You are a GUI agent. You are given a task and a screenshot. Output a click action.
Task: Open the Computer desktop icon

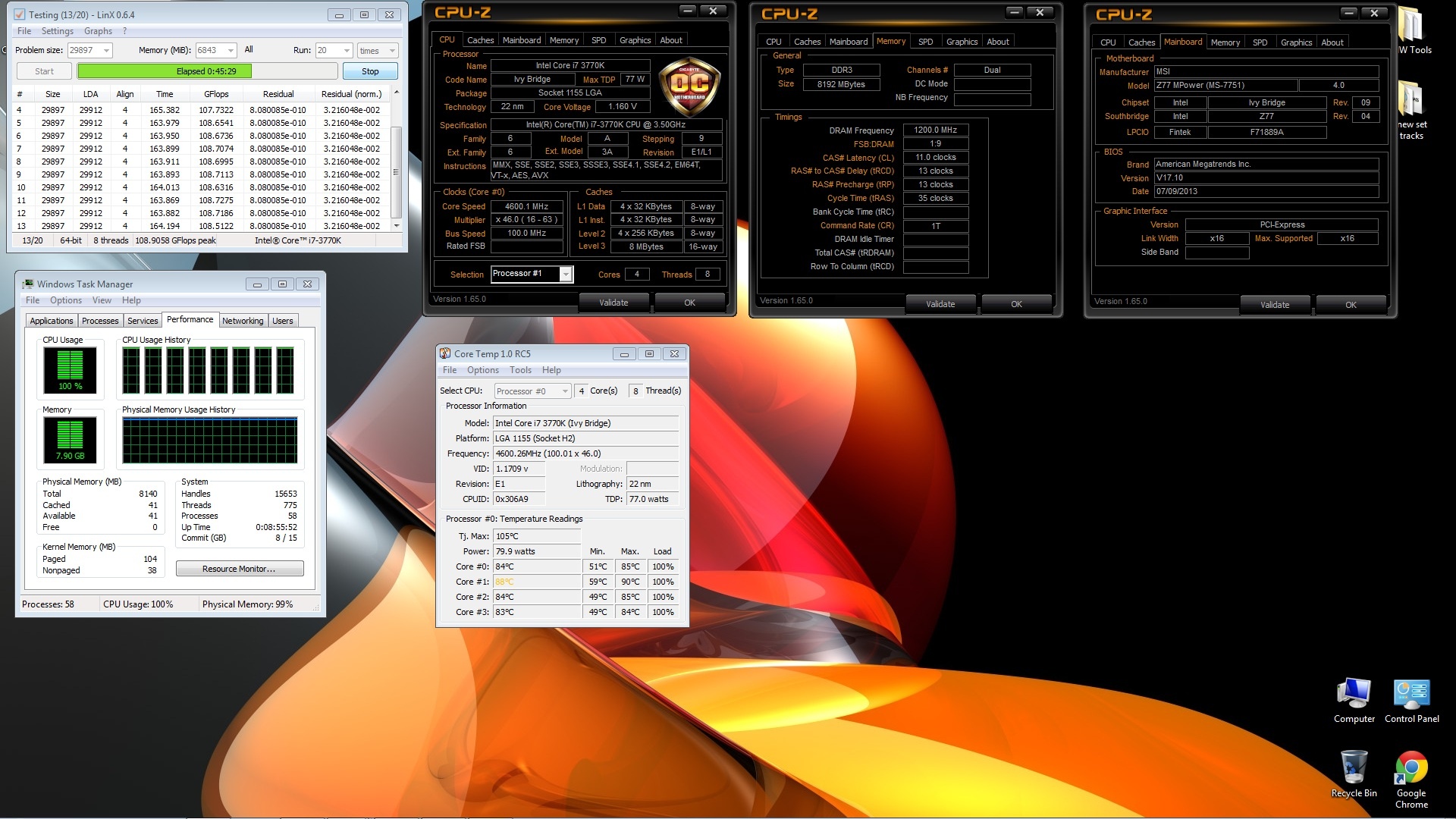(x=1354, y=701)
